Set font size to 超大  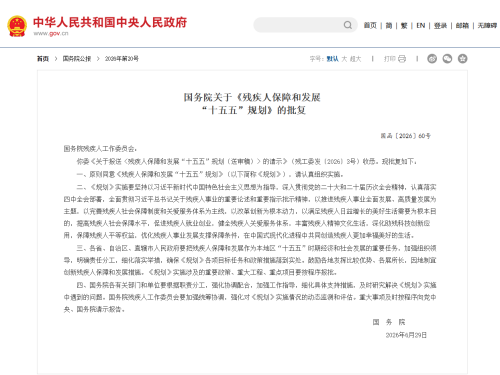[356, 59]
